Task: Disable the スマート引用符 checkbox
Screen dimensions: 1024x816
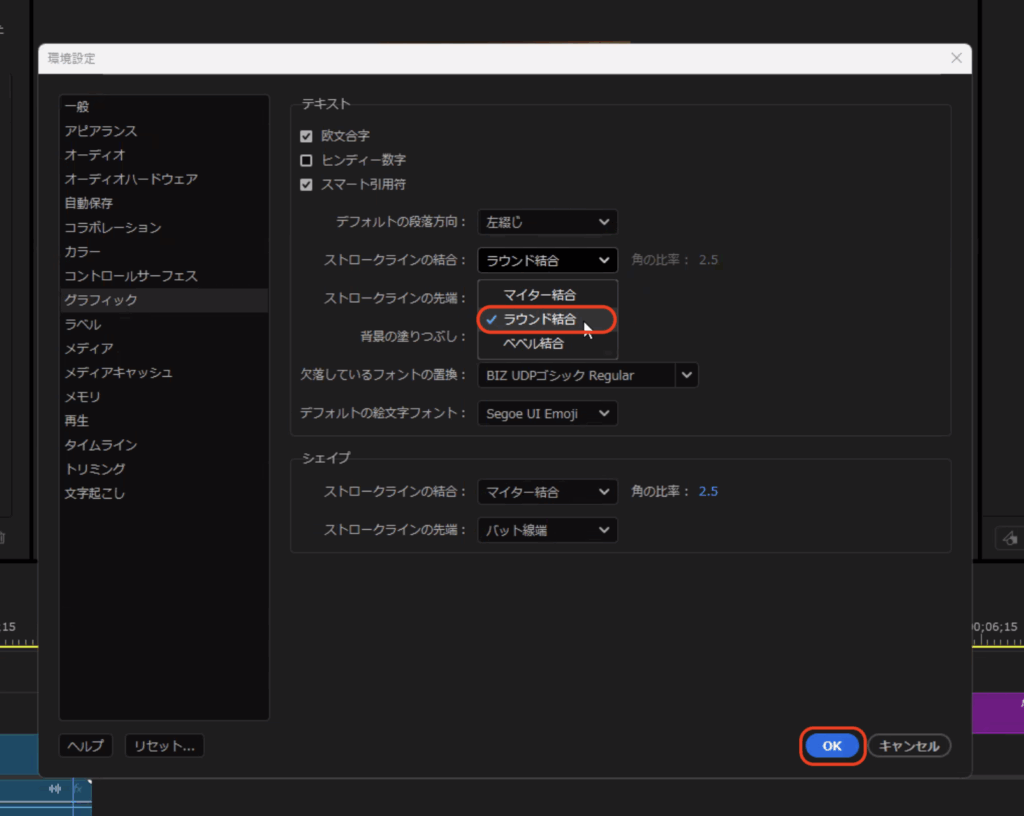Action: point(307,185)
